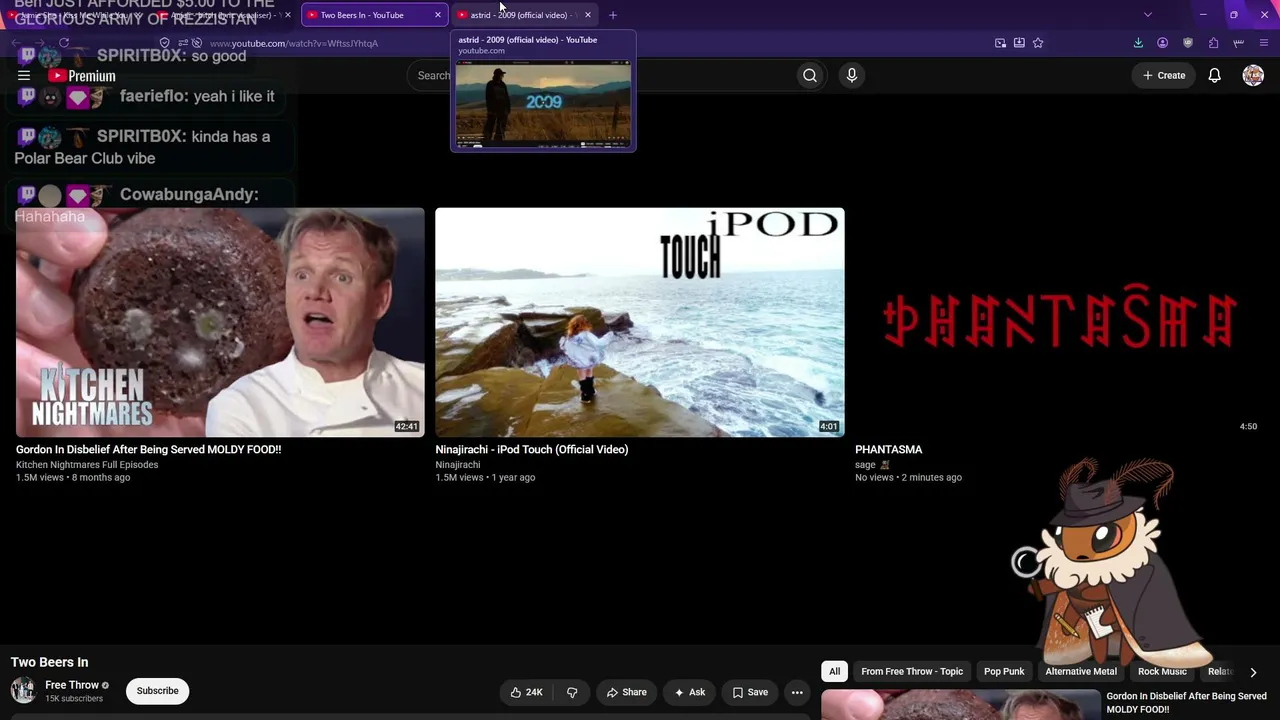1280x720 pixels.
Task: Open browser downloads arrow icon
Action: point(1138,43)
